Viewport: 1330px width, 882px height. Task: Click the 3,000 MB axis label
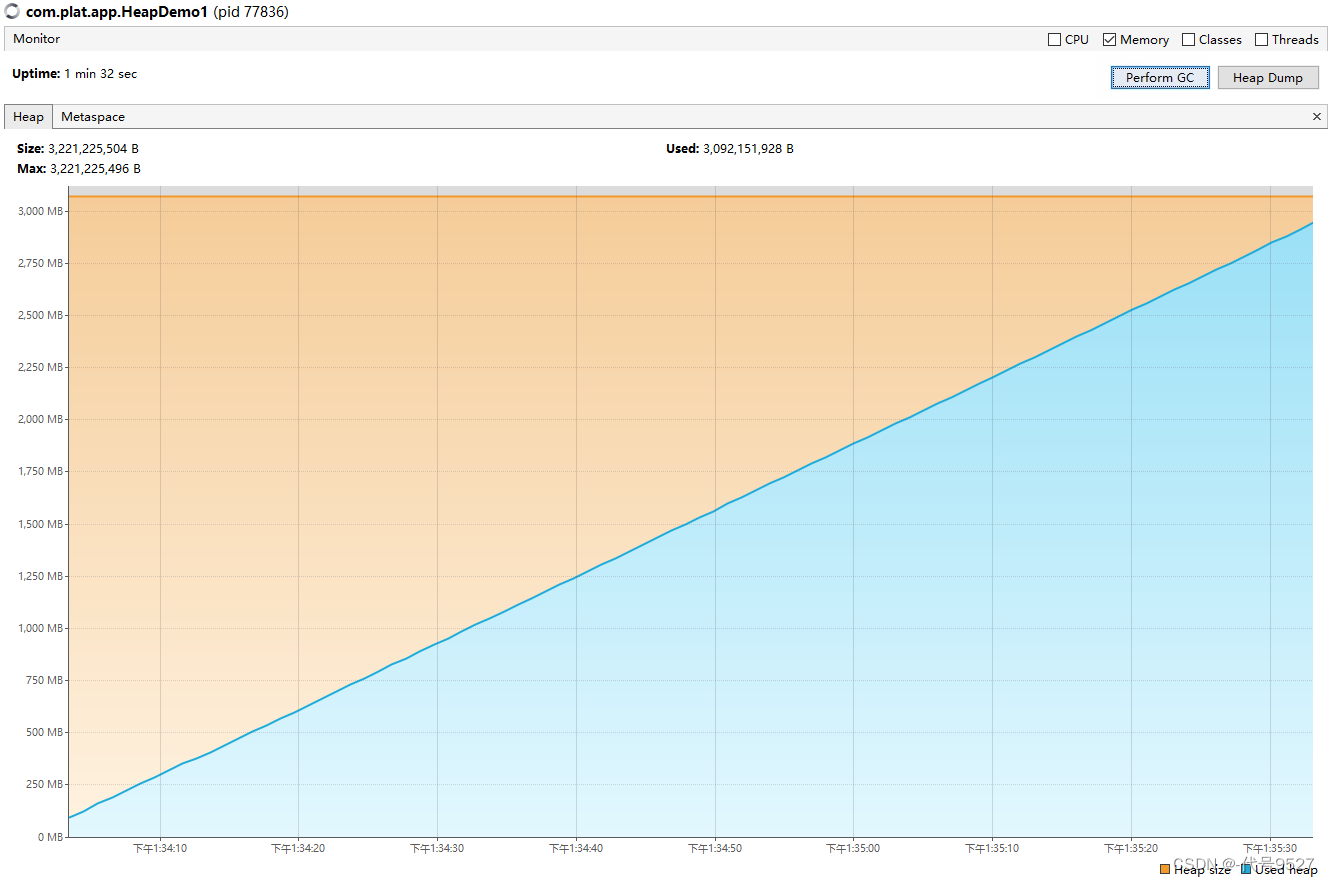click(x=41, y=211)
